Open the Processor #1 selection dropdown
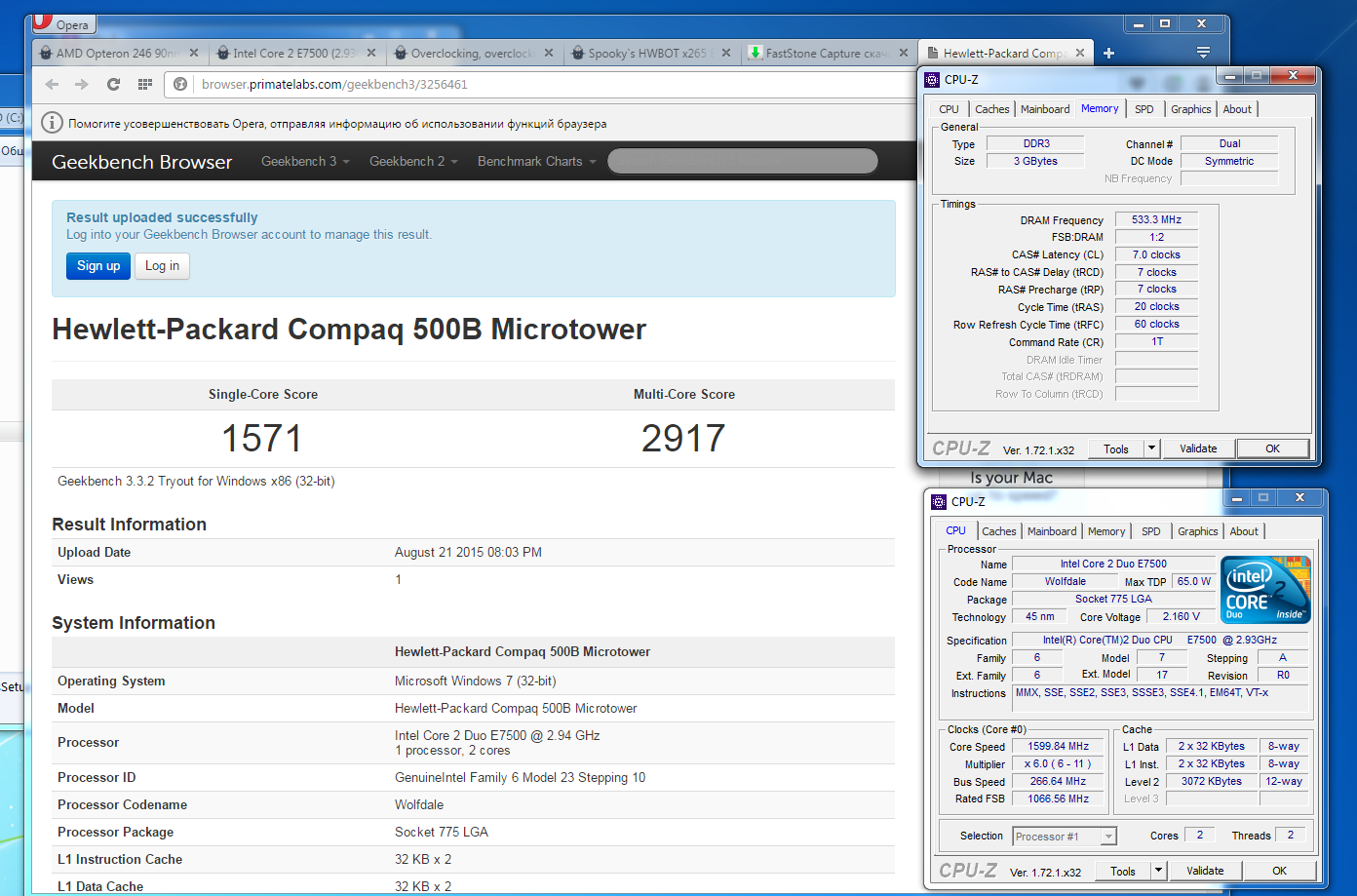This screenshot has width=1357, height=896. click(x=1065, y=837)
